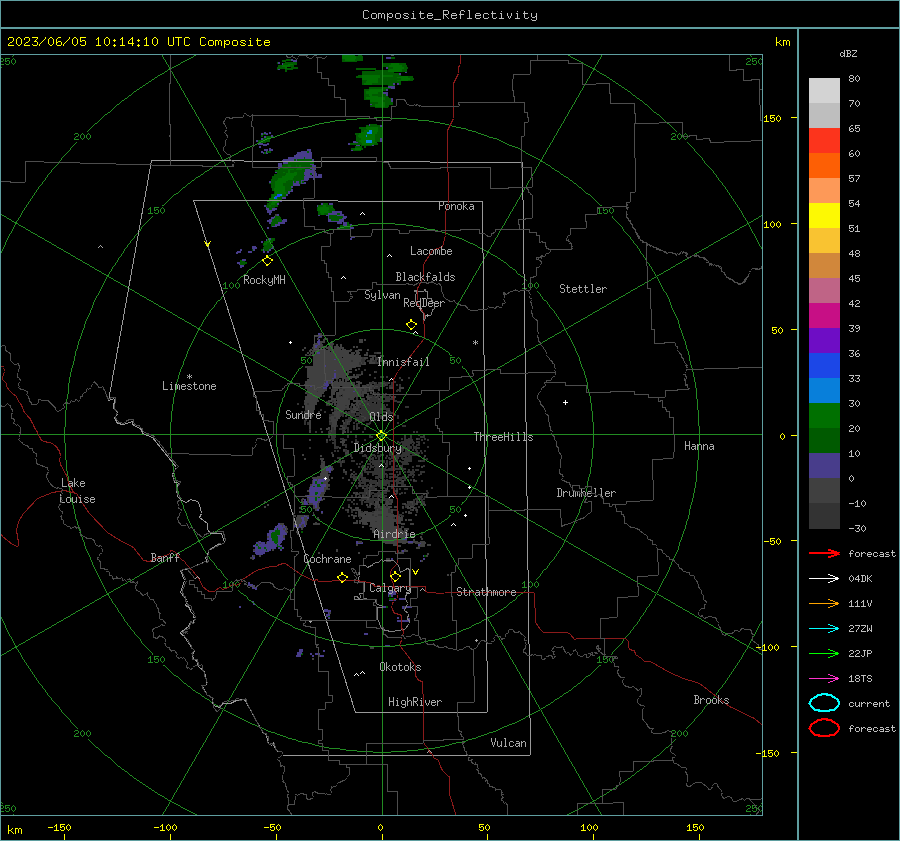Click the Hanna label
The height and width of the screenshot is (841, 900).
699,446
